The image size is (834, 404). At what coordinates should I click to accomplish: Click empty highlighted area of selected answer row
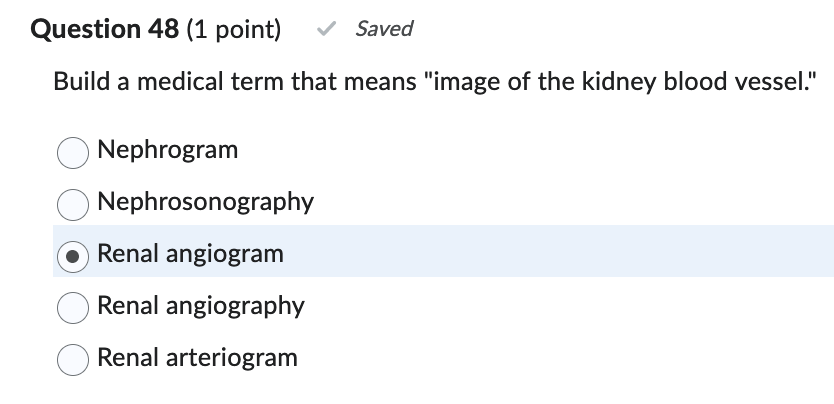(560, 252)
